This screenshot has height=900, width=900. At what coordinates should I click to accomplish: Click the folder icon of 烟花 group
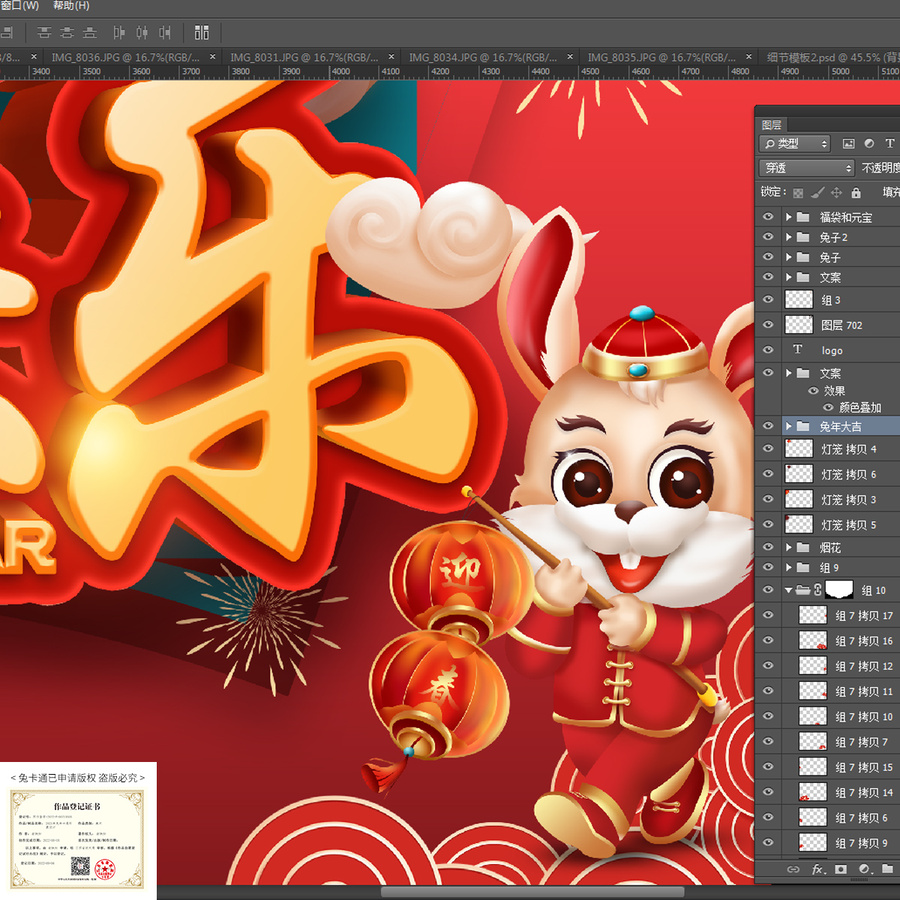pyautogui.click(x=803, y=547)
